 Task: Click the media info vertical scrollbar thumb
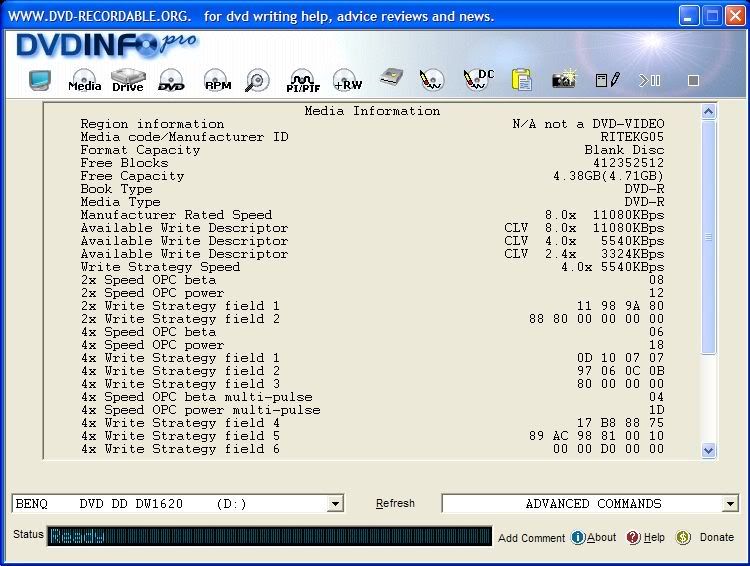point(708,237)
